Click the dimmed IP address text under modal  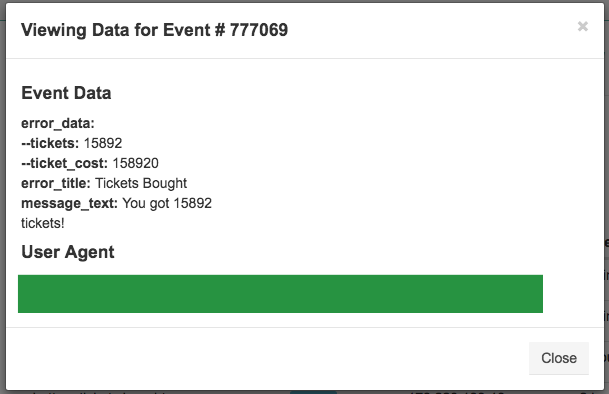(x=456, y=392)
